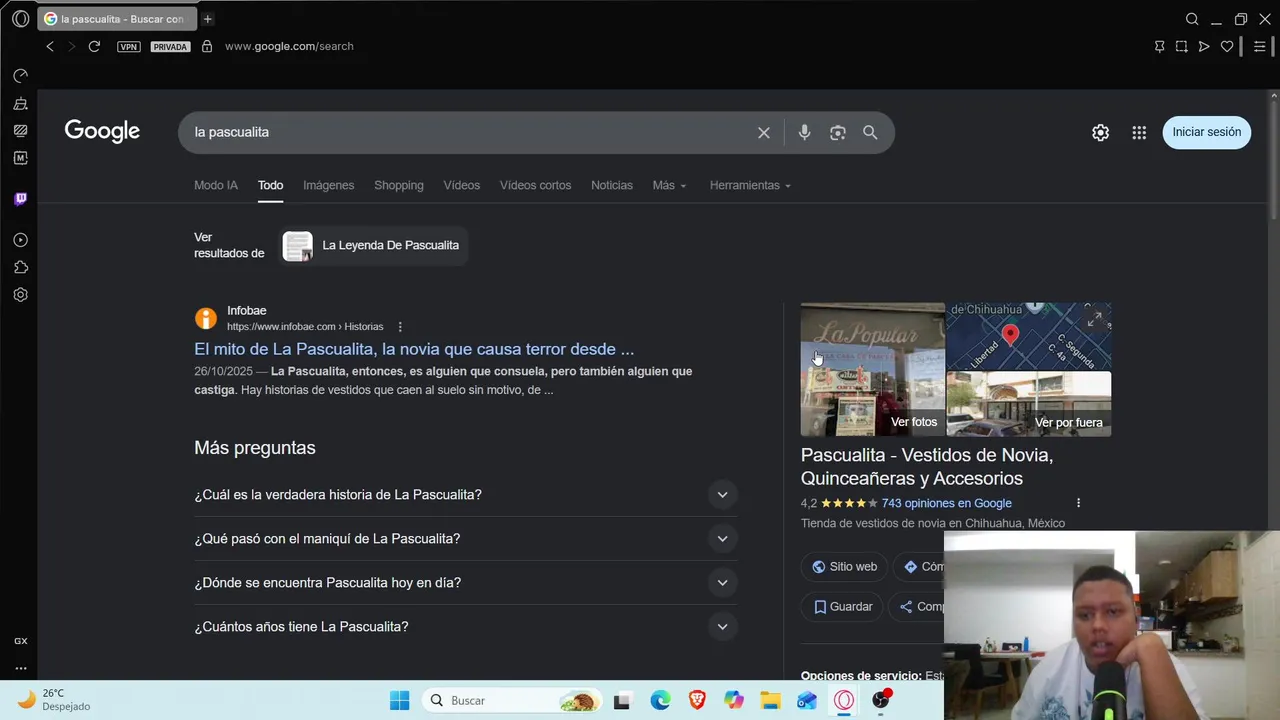Click Guardar bookmark button

point(842,607)
